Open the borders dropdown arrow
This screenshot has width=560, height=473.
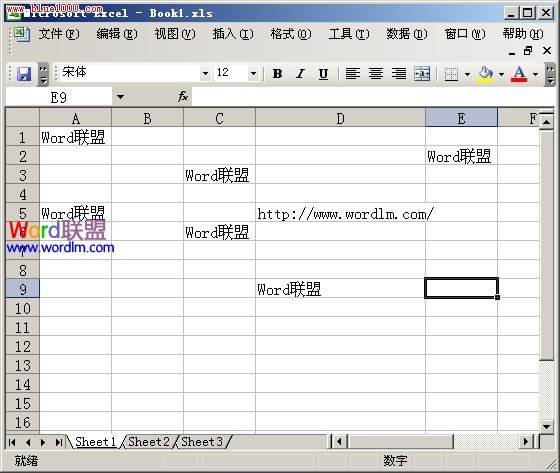click(467, 74)
